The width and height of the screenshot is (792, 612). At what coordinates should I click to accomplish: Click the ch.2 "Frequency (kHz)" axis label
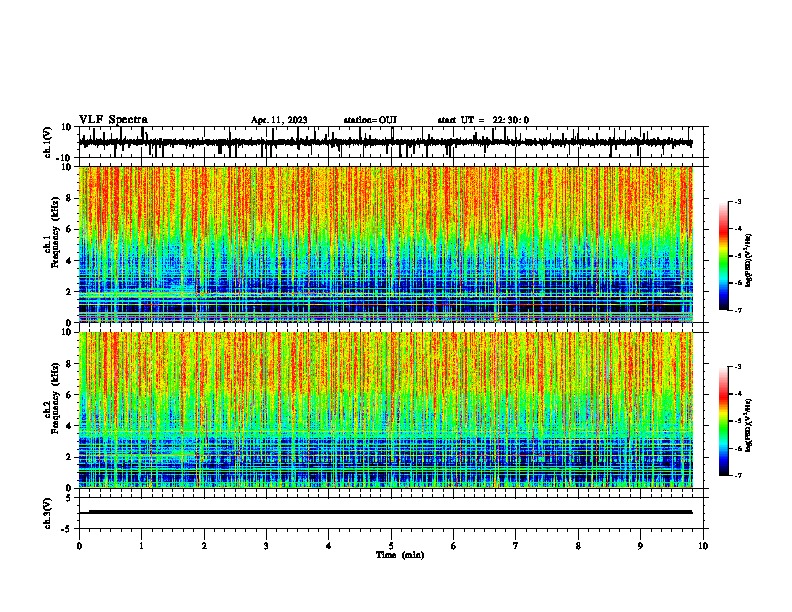pos(55,398)
